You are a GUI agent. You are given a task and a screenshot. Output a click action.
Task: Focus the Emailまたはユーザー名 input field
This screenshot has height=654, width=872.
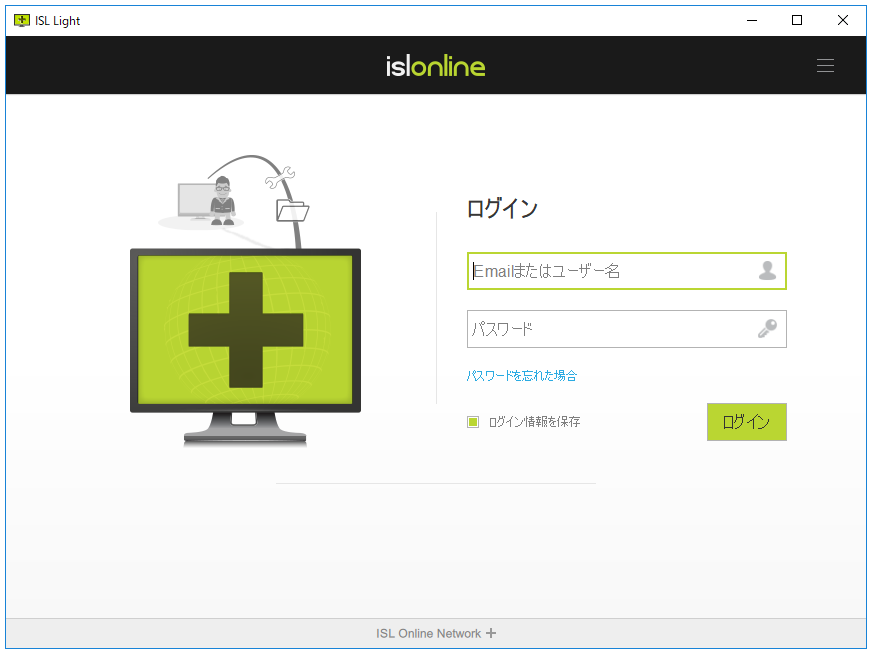(x=627, y=271)
